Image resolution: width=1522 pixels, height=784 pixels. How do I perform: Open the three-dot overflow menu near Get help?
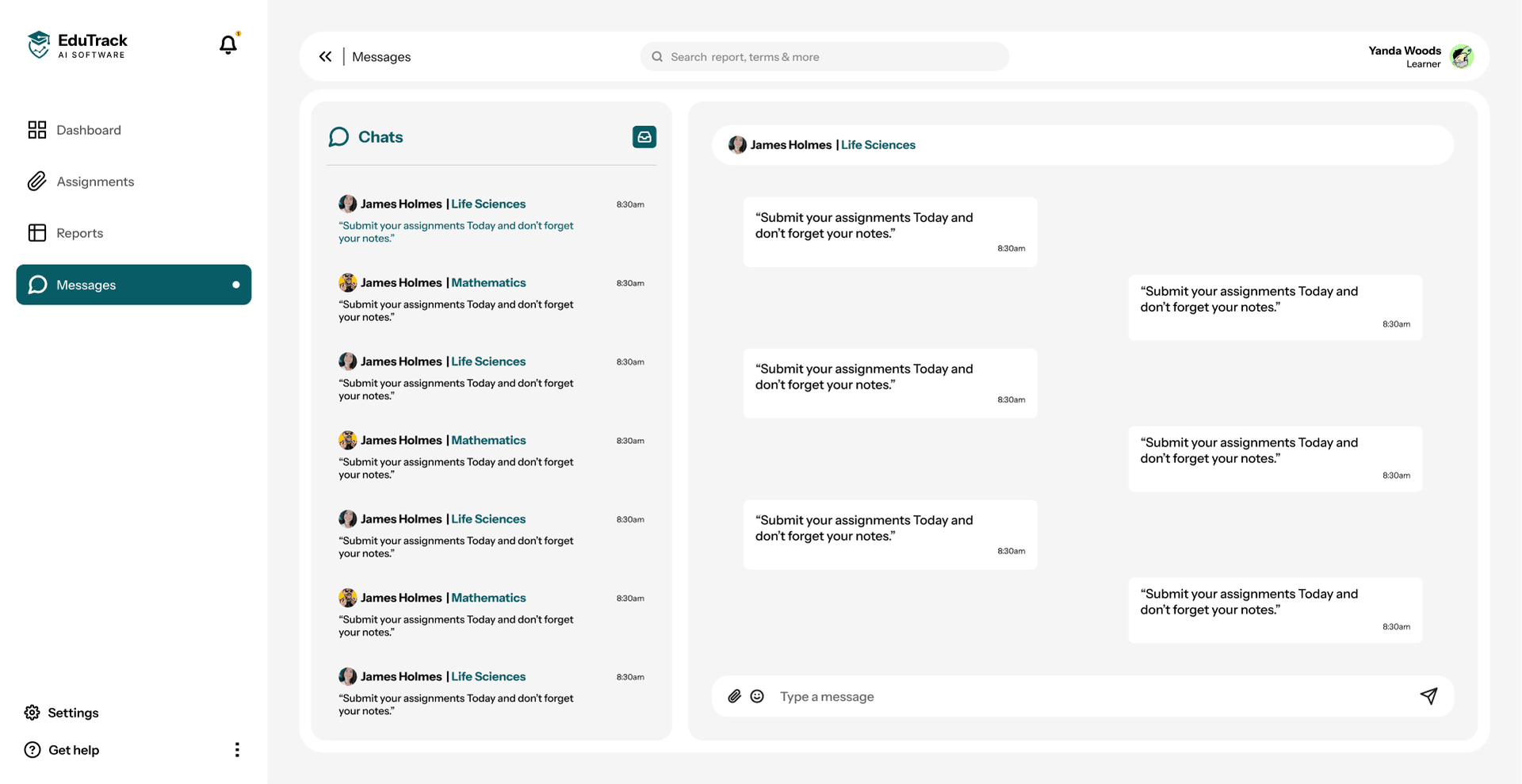tap(236, 749)
